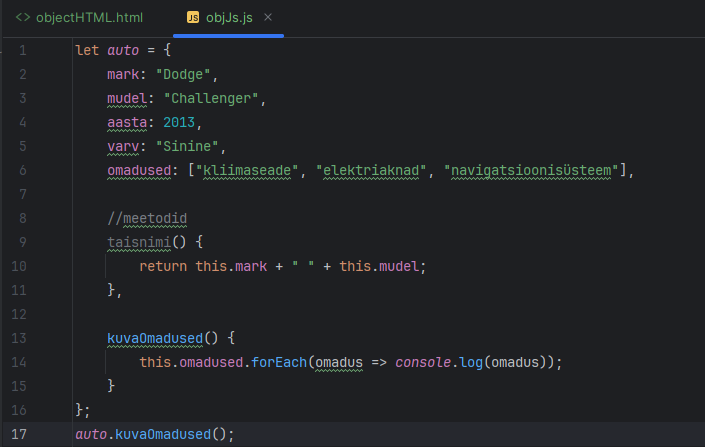This screenshot has width=705, height=447.
Task: Close the objJs.js tab
Action: pyautogui.click(x=268, y=18)
